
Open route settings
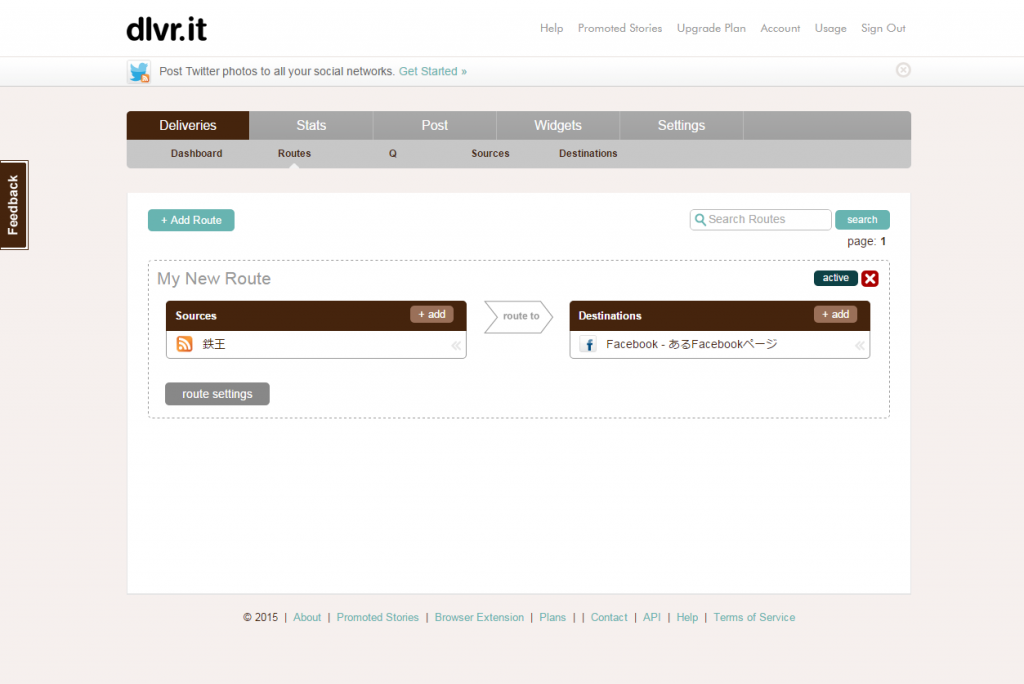tap(217, 394)
